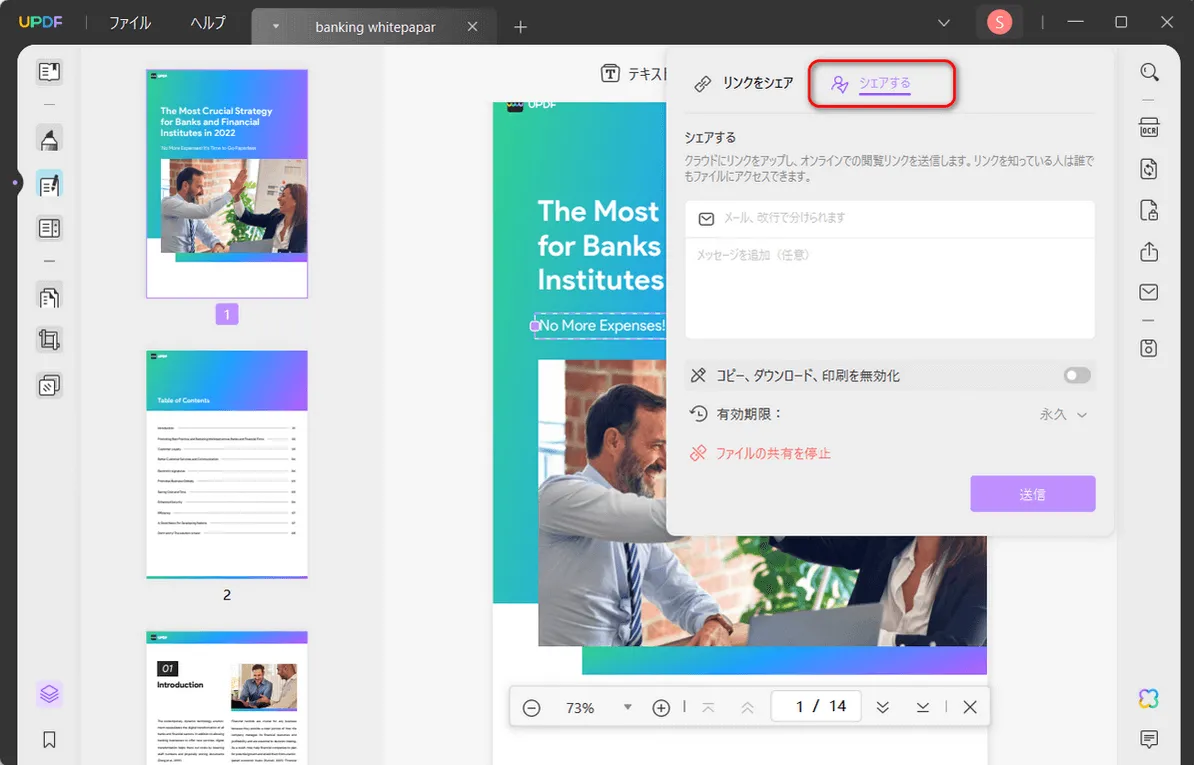Jump to last page arrow
Image resolution: width=1194 pixels, height=765 pixels.
(x=922, y=707)
